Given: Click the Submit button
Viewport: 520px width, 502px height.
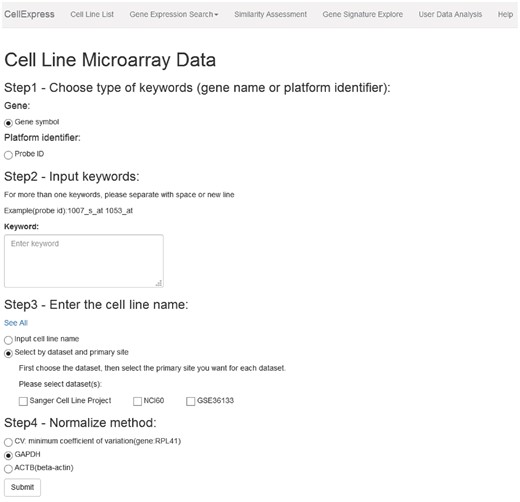Looking at the screenshot, I should 22,487.
